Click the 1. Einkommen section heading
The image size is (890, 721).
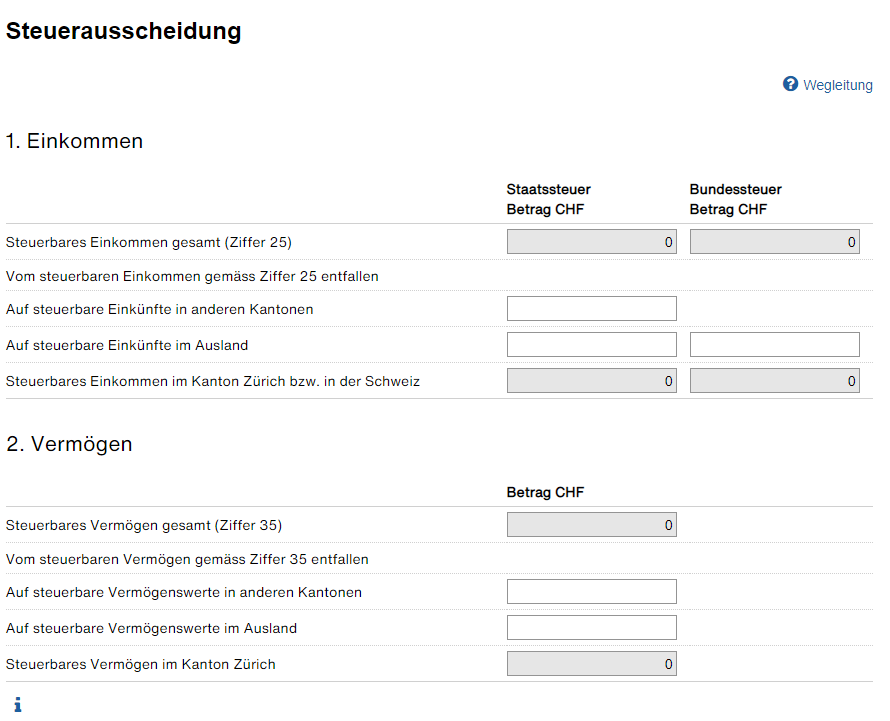pyautogui.click(x=74, y=141)
